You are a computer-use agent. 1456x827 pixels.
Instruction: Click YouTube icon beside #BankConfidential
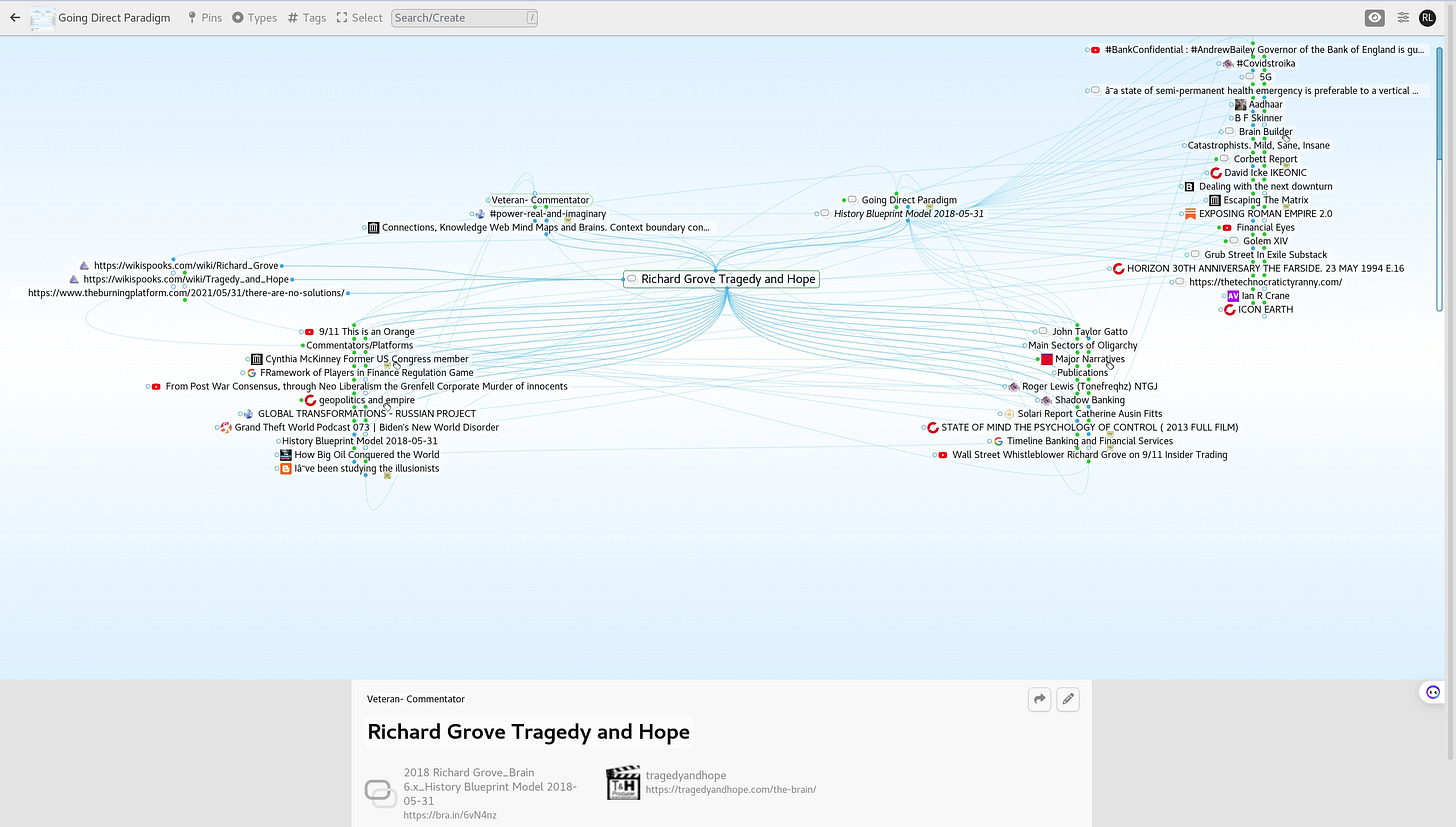click(1096, 50)
